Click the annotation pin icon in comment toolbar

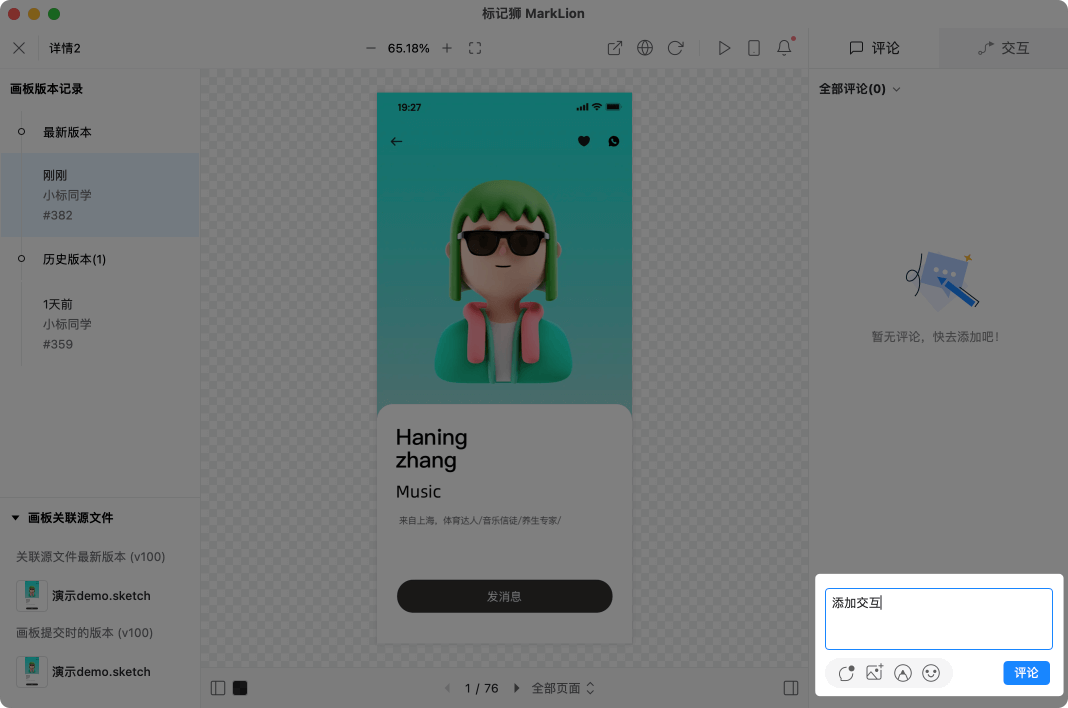coord(903,673)
